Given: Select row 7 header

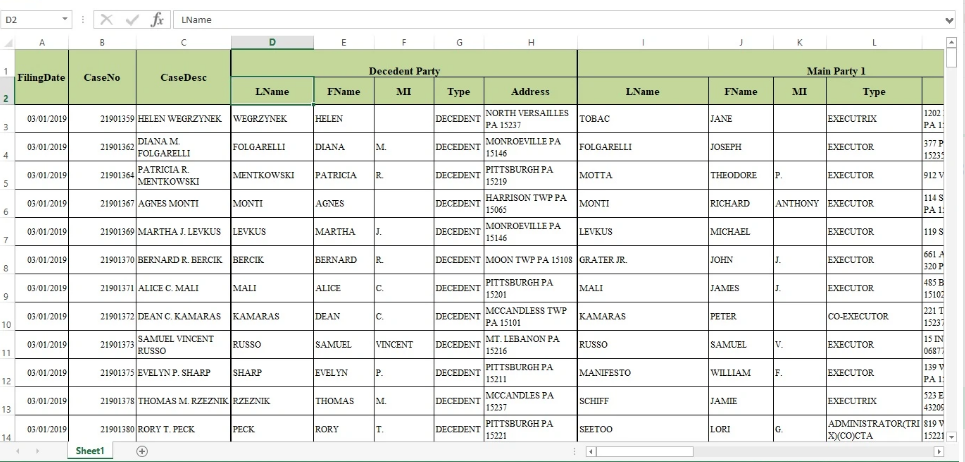Looking at the screenshot, I should point(7,241).
